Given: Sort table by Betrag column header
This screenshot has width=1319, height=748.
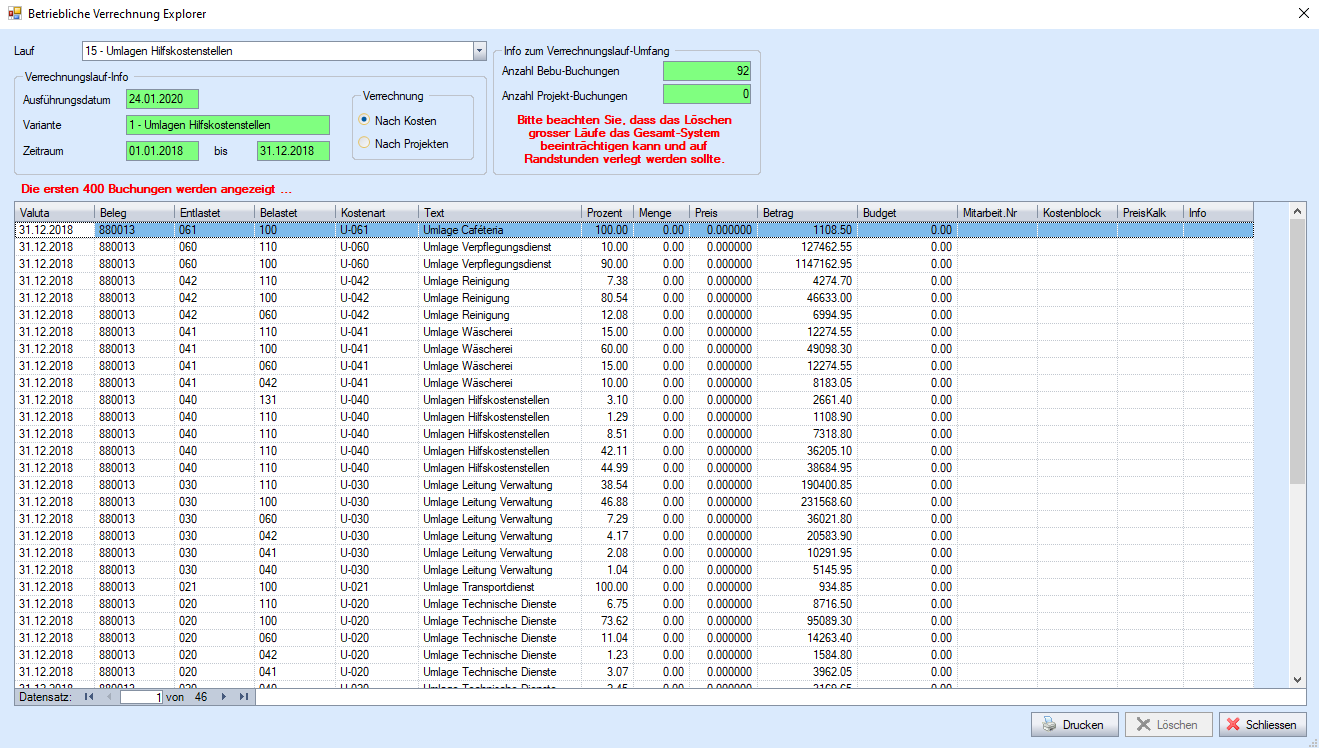Looking at the screenshot, I should 806,213.
